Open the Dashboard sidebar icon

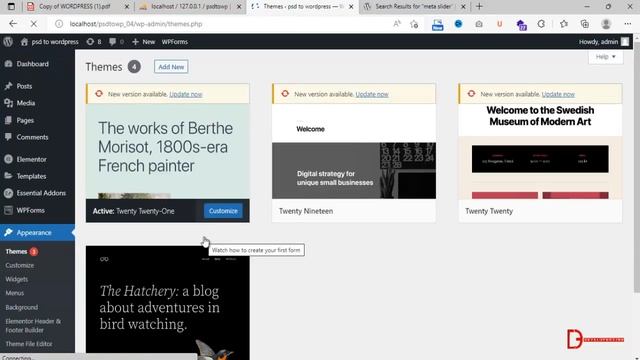(x=8, y=64)
